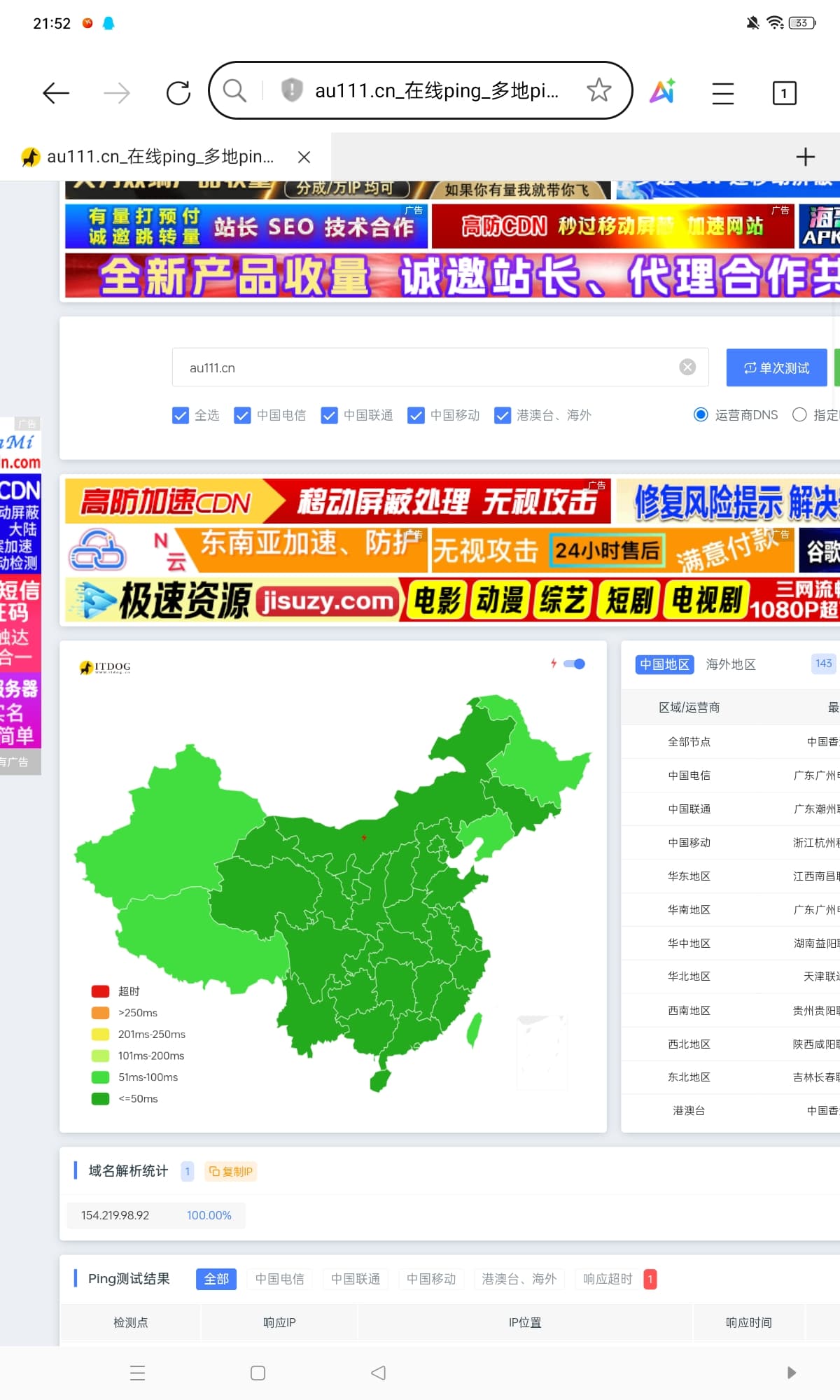Open the AI assistant icon
The image size is (840, 1400).
point(662,91)
